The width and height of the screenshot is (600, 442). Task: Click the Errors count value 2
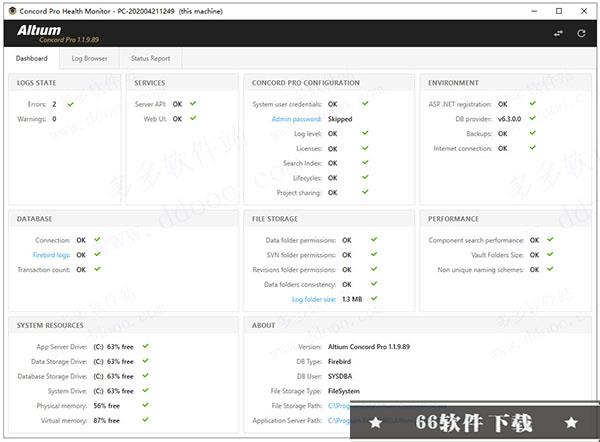(54, 104)
